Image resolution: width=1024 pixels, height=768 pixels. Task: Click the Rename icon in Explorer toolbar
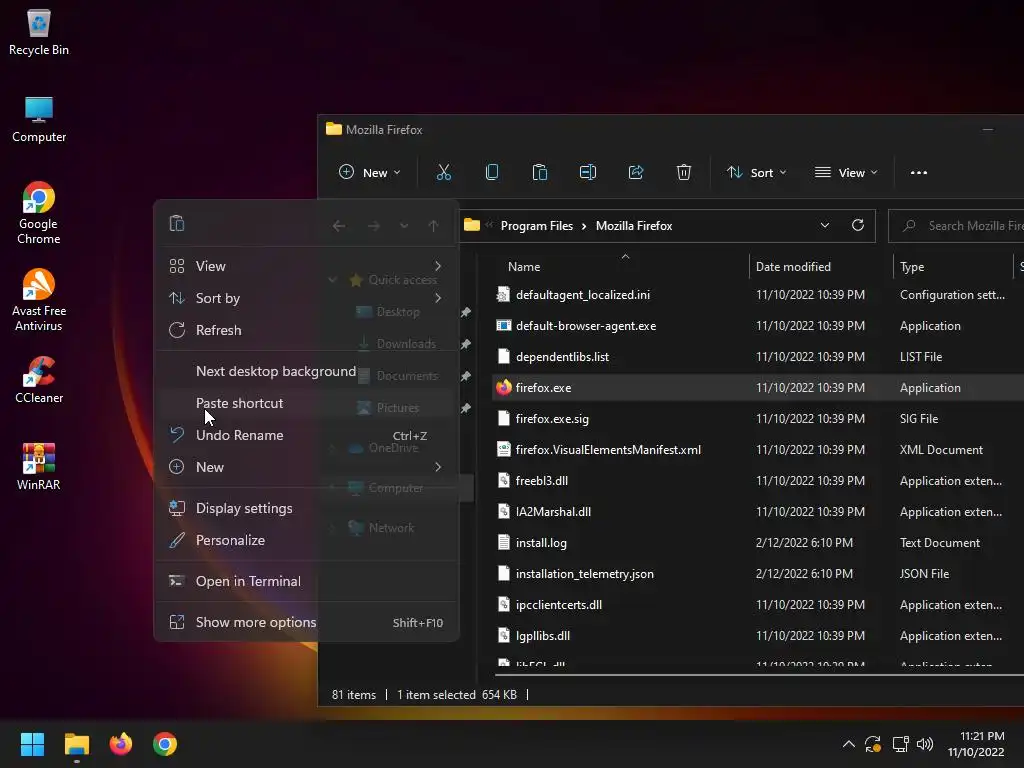click(x=588, y=172)
